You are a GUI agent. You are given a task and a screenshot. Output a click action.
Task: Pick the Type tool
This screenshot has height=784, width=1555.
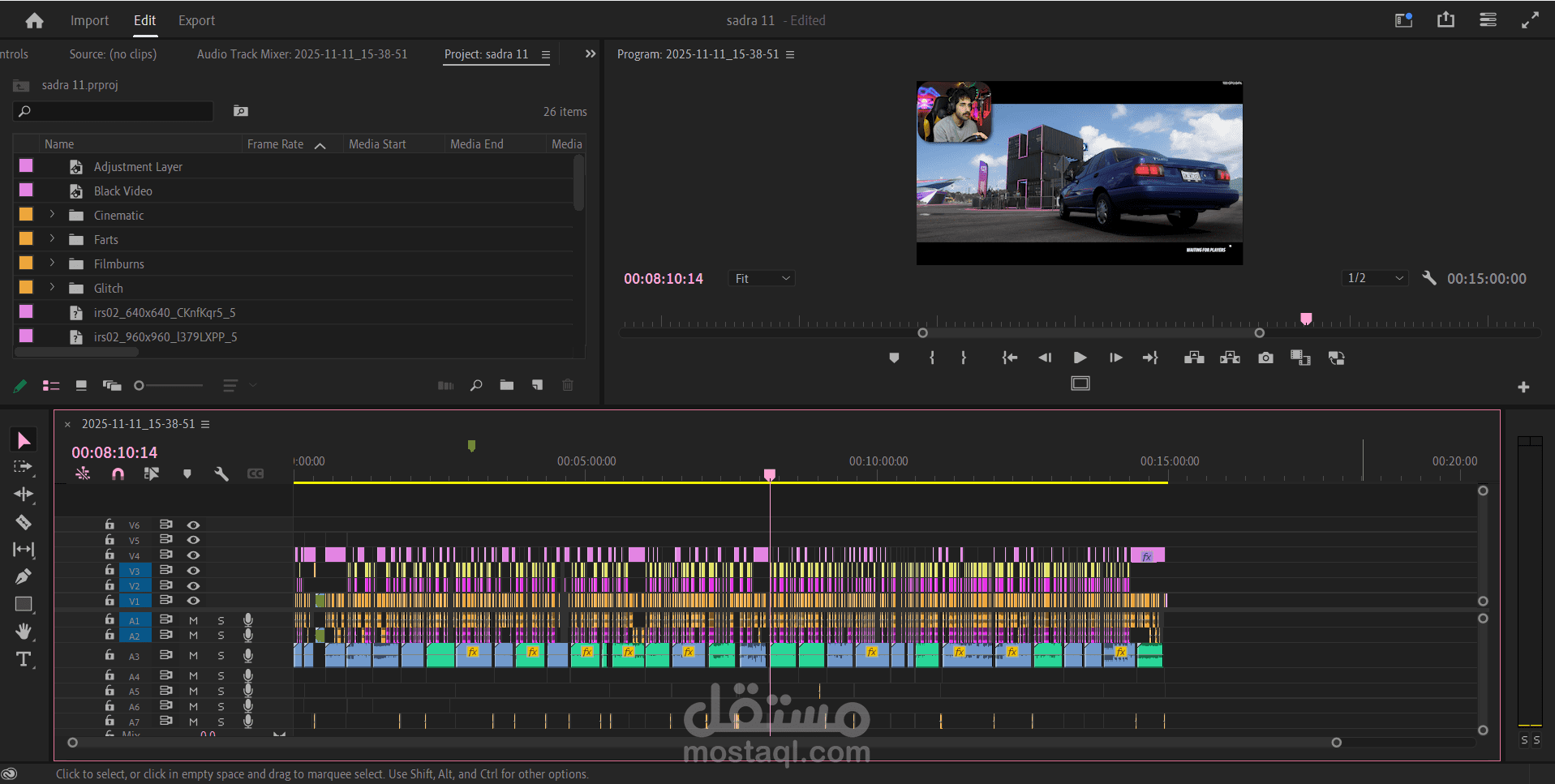(x=24, y=659)
